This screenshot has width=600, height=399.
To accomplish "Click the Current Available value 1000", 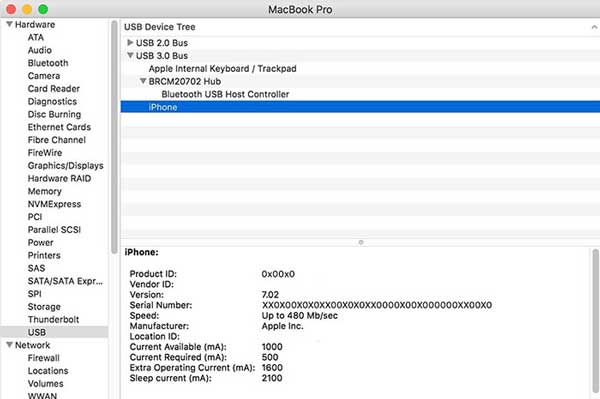I will (272, 347).
